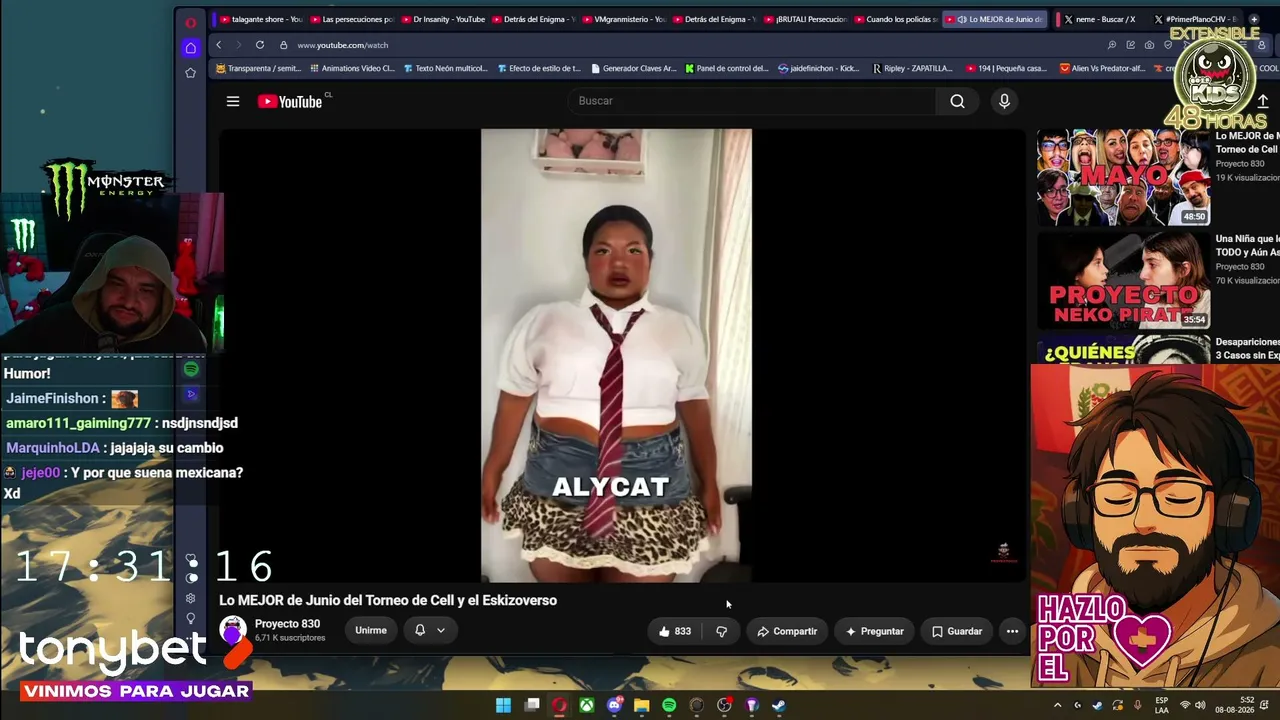Viewport: 1280px width, 720px height.
Task: Click the YouTube search magnifier button
Action: coord(957,101)
